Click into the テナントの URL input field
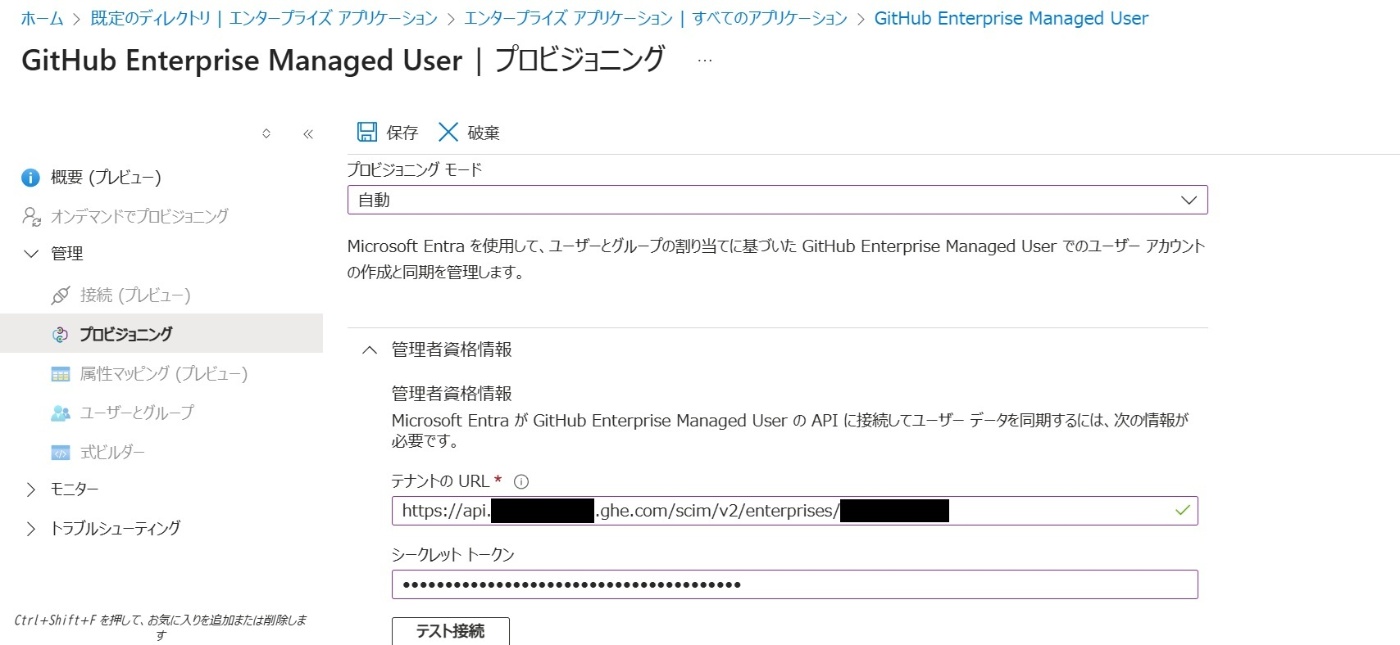Screen dimensions: 1400x645 click(794, 511)
